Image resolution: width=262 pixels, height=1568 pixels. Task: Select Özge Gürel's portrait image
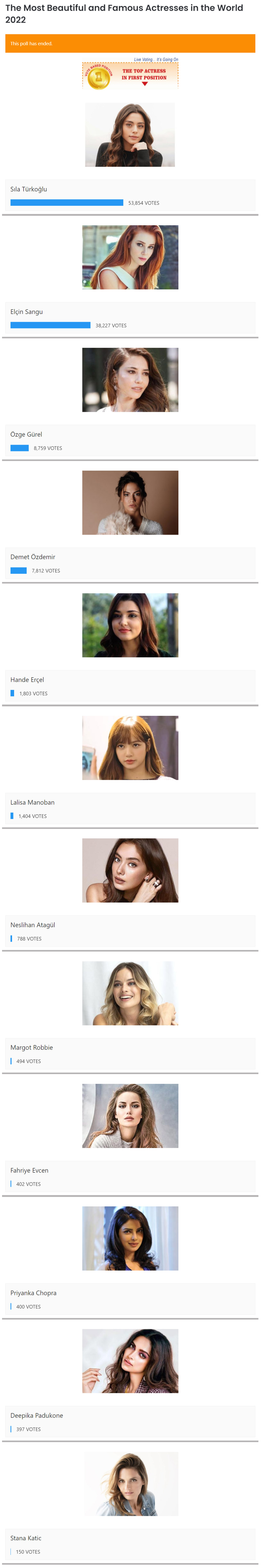point(130,380)
